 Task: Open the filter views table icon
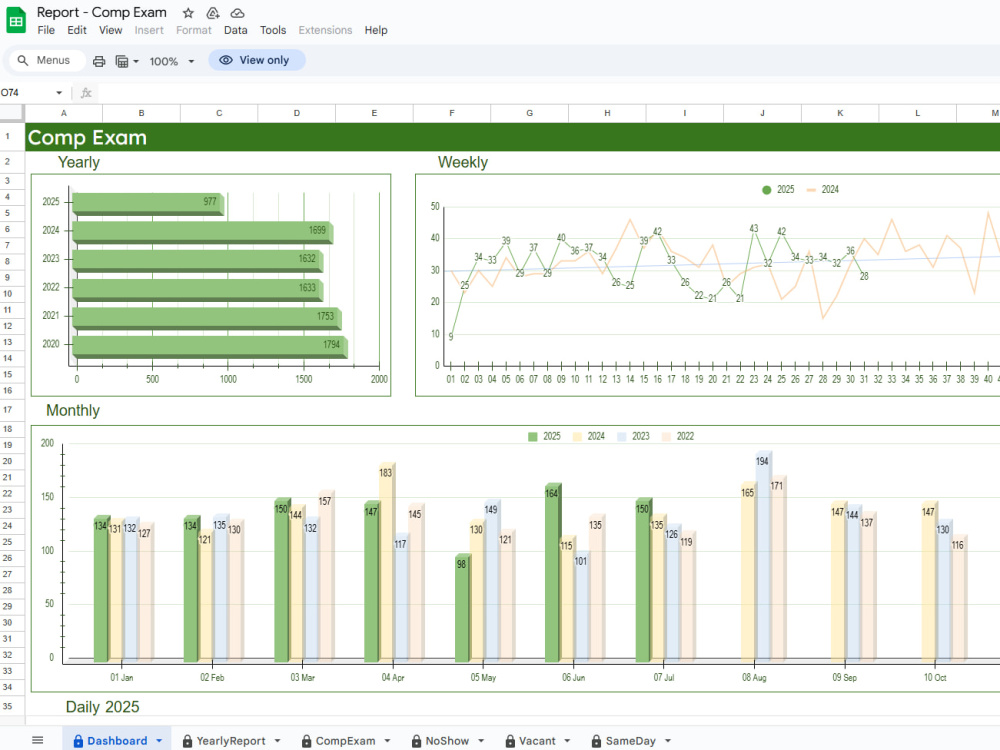click(121, 61)
